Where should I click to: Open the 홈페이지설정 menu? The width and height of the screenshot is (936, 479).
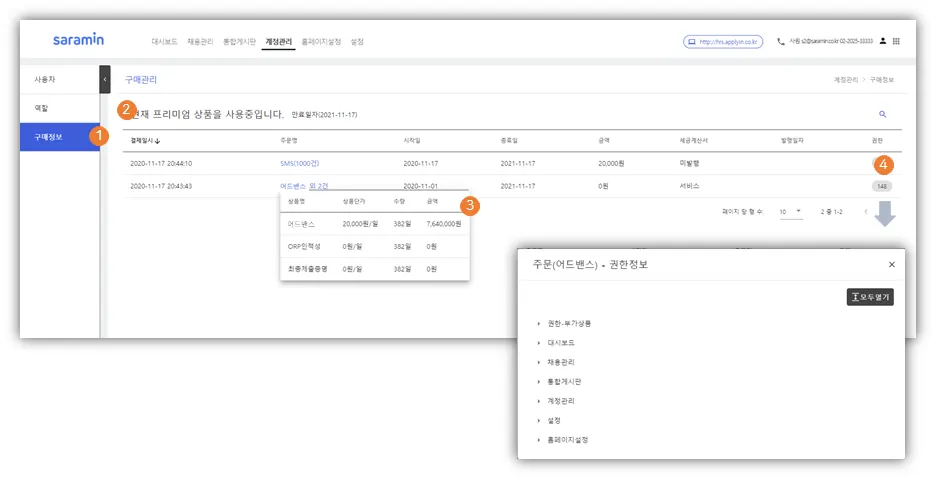[x=321, y=42]
